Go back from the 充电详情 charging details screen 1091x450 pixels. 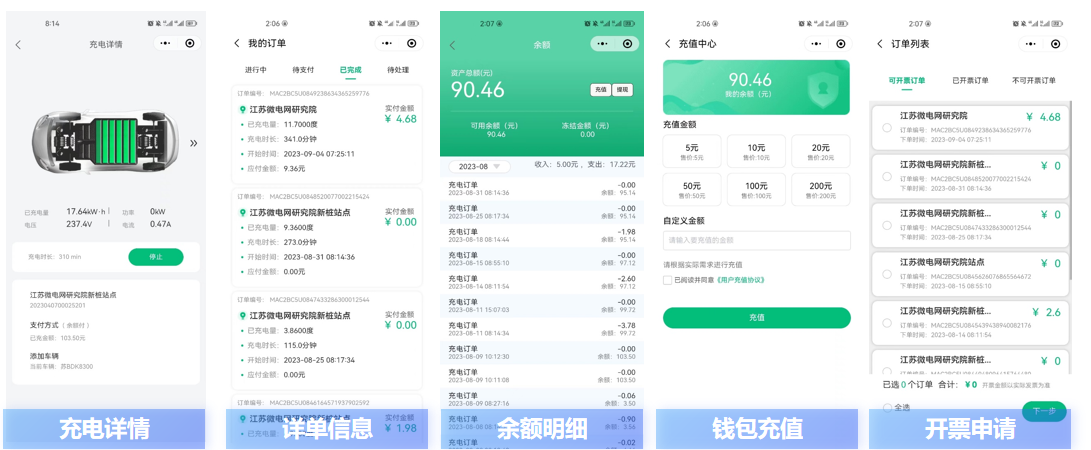(x=18, y=45)
